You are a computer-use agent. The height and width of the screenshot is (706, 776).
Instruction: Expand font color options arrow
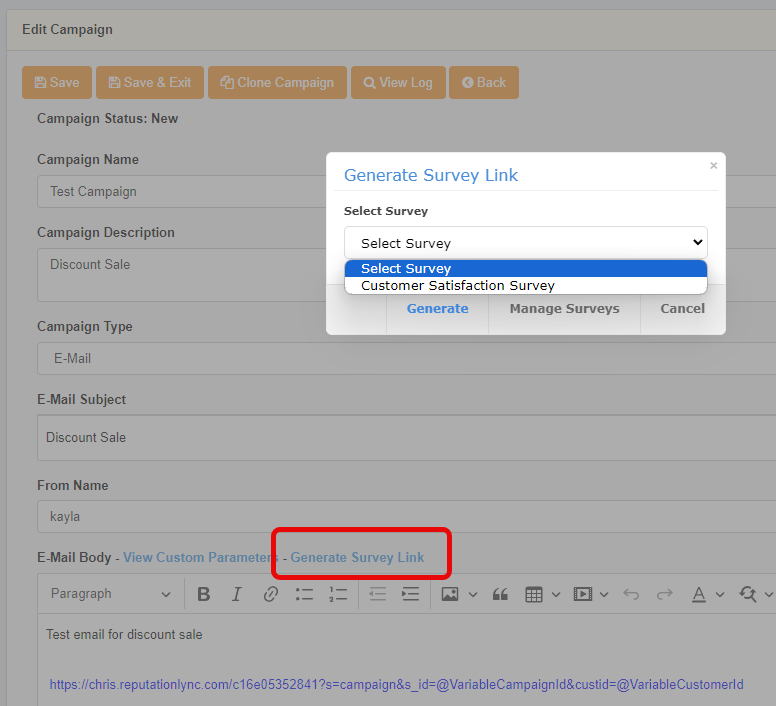[721, 595]
